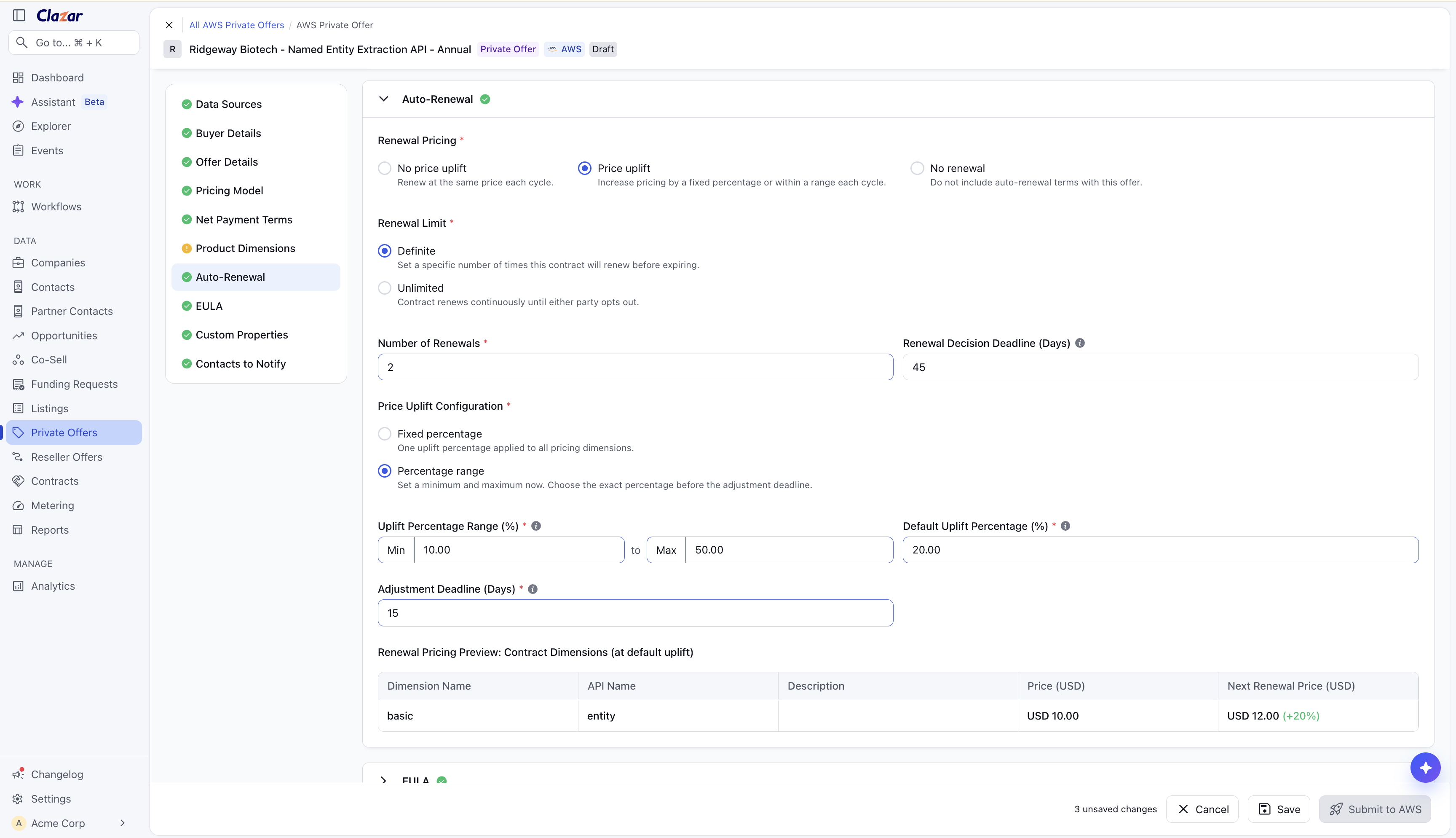Image resolution: width=1456 pixels, height=838 pixels.
Task: Collapse the Auto-Renewal section
Action: (383, 99)
